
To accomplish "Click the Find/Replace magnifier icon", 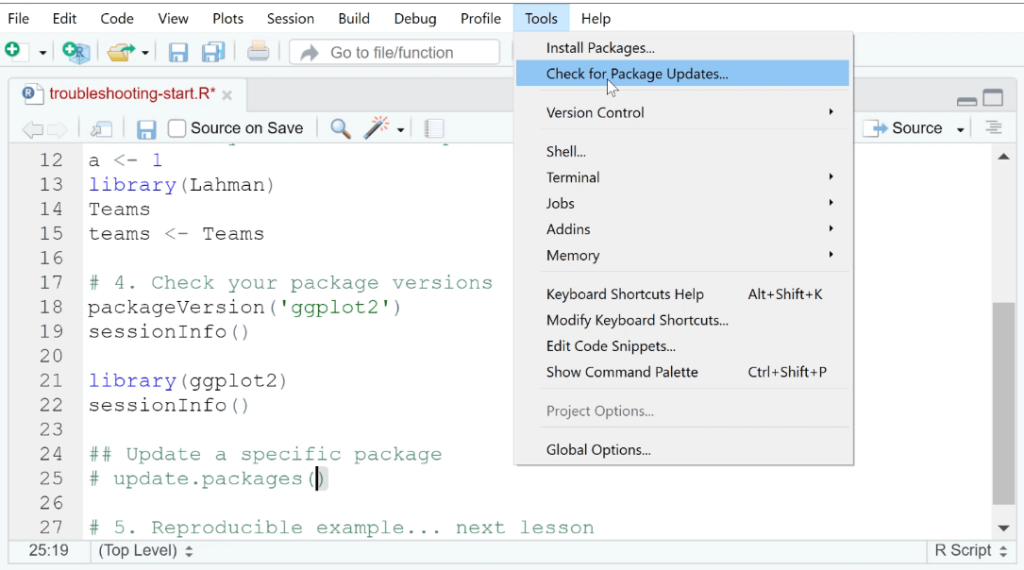I will click(340, 129).
